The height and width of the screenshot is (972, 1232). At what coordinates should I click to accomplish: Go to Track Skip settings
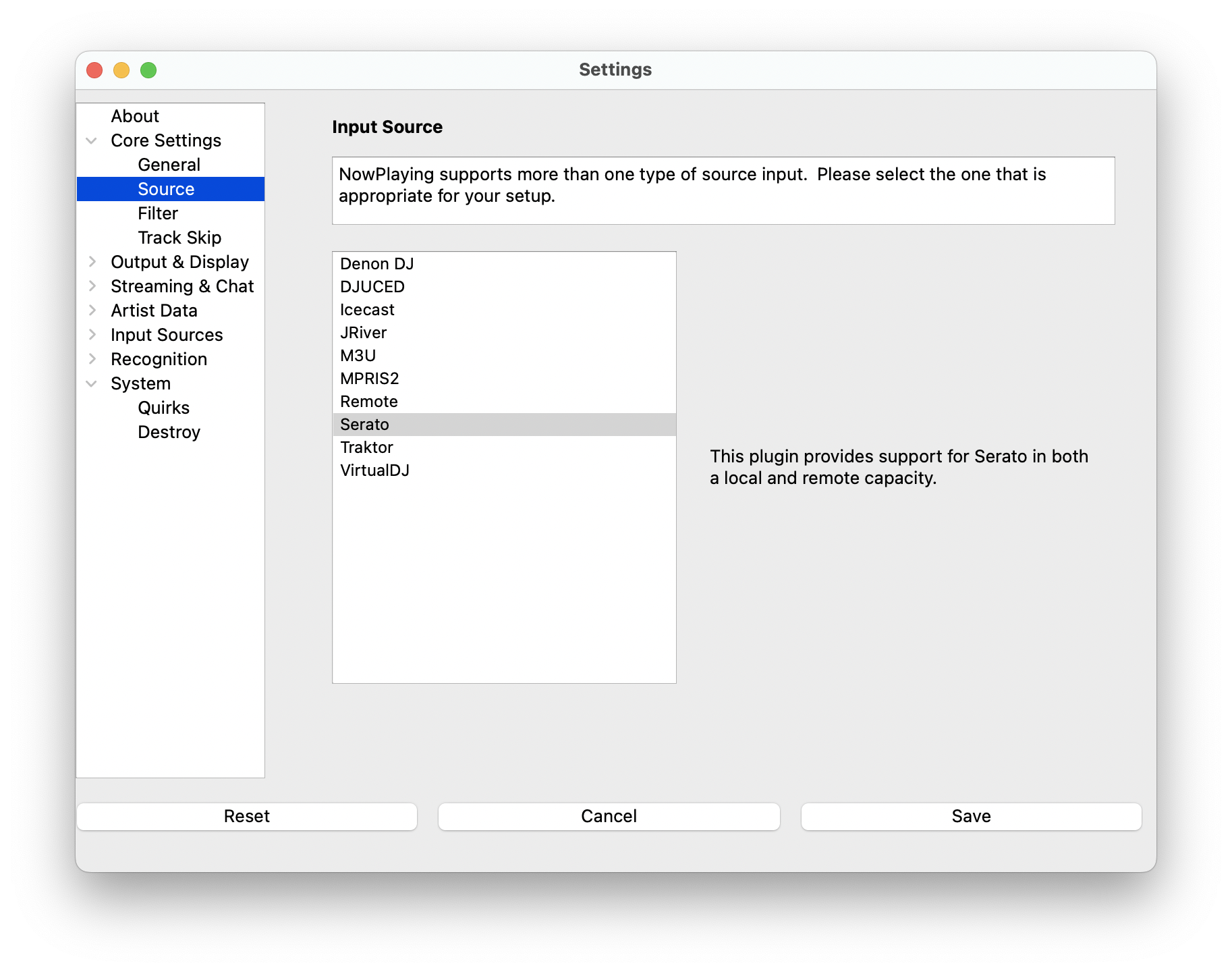[179, 238]
